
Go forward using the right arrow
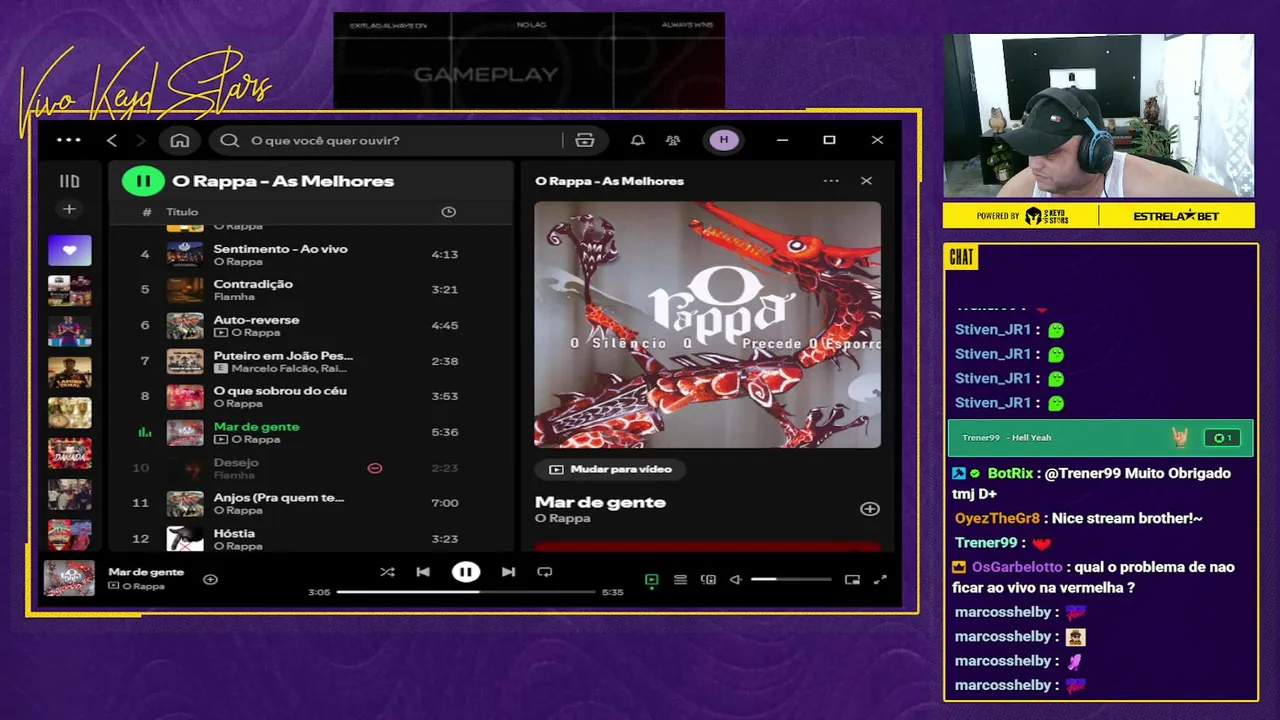click(140, 140)
